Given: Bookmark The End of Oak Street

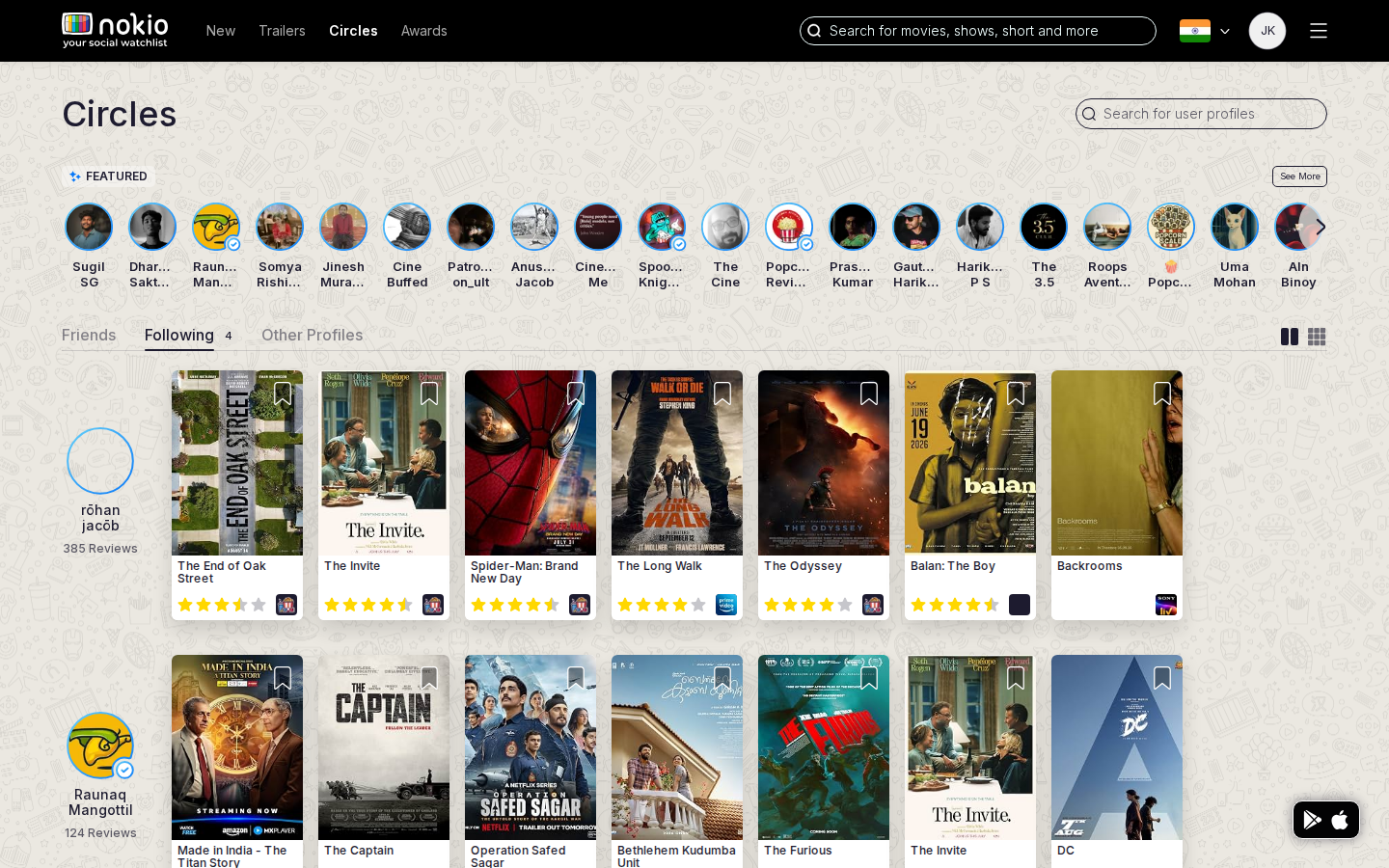Looking at the screenshot, I should point(283,393).
